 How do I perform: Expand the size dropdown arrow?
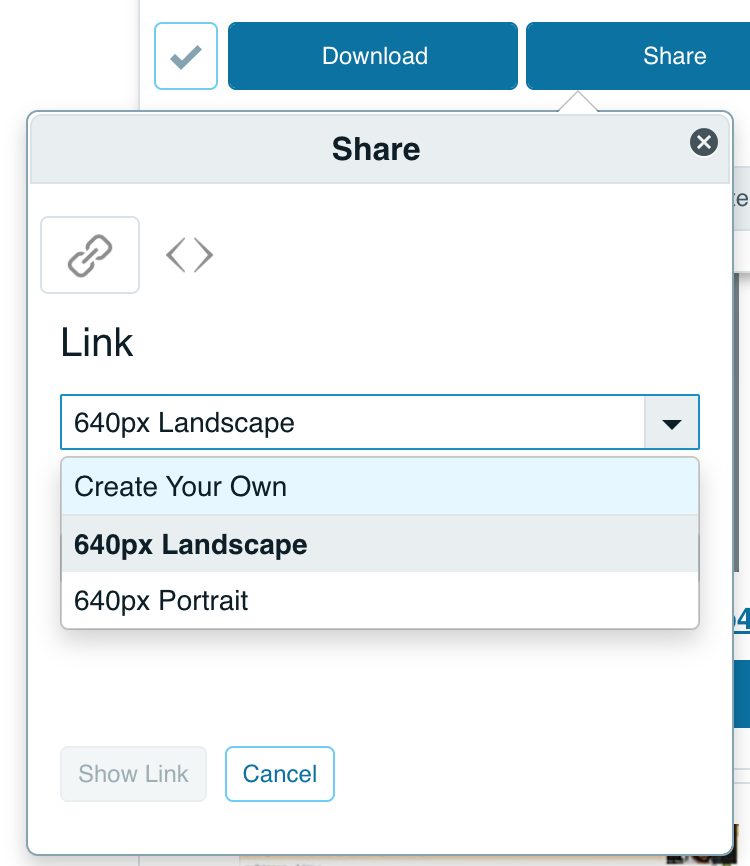(672, 422)
